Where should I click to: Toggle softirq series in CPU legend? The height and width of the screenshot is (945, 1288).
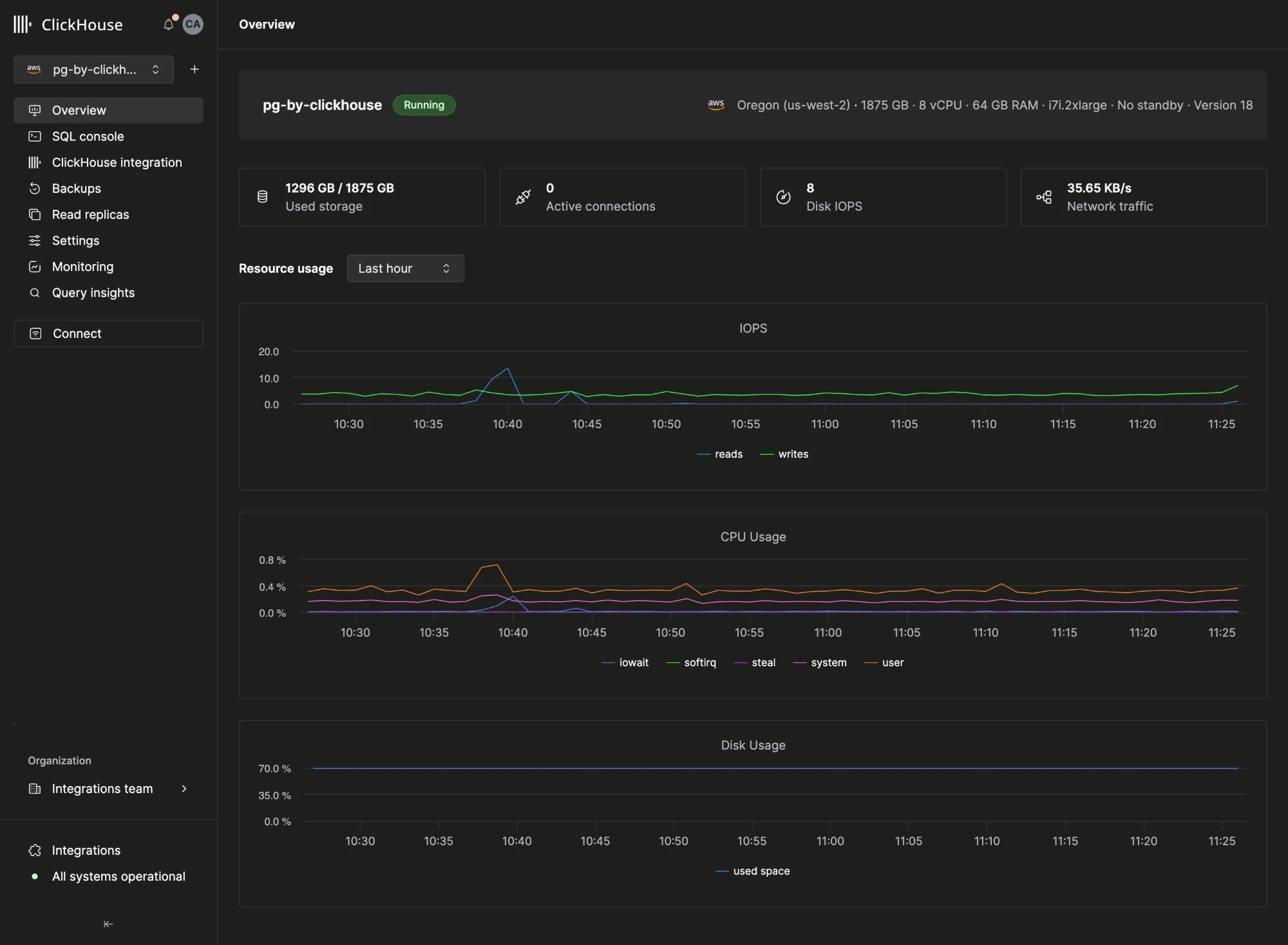point(691,662)
